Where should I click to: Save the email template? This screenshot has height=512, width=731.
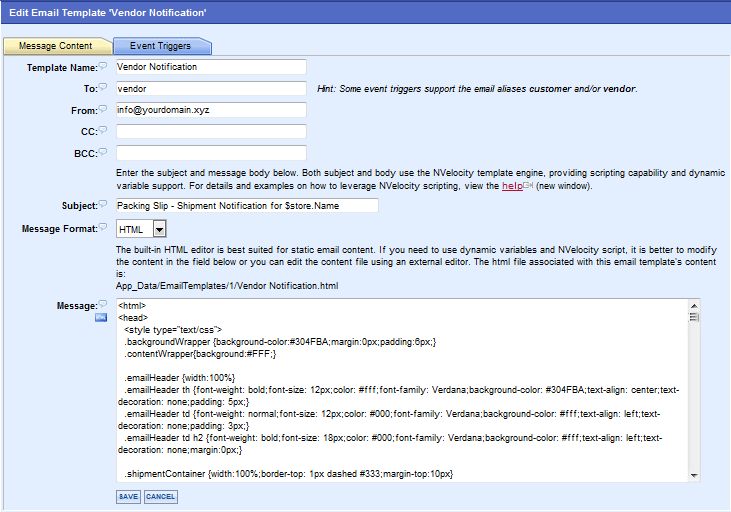coord(128,497)
